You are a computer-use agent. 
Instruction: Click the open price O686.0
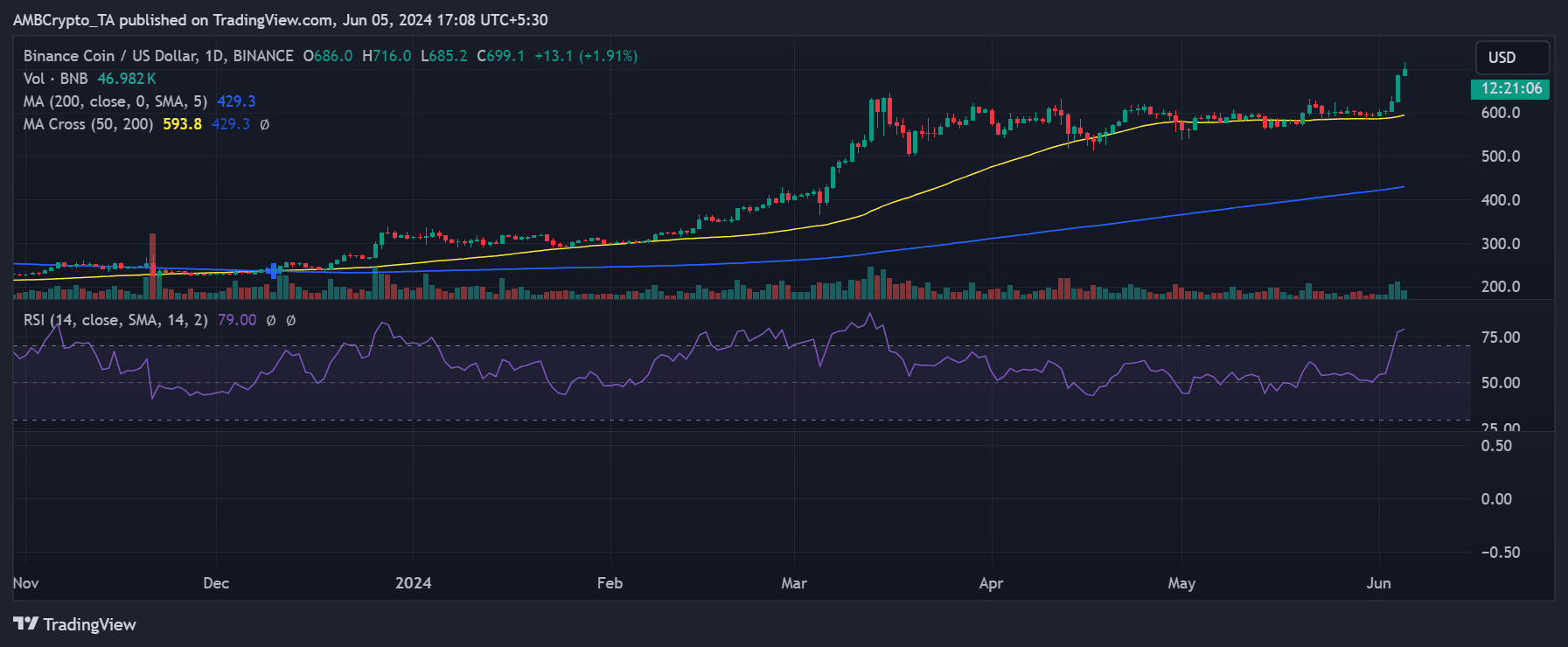pyautogui.click(x=328, y=56)
